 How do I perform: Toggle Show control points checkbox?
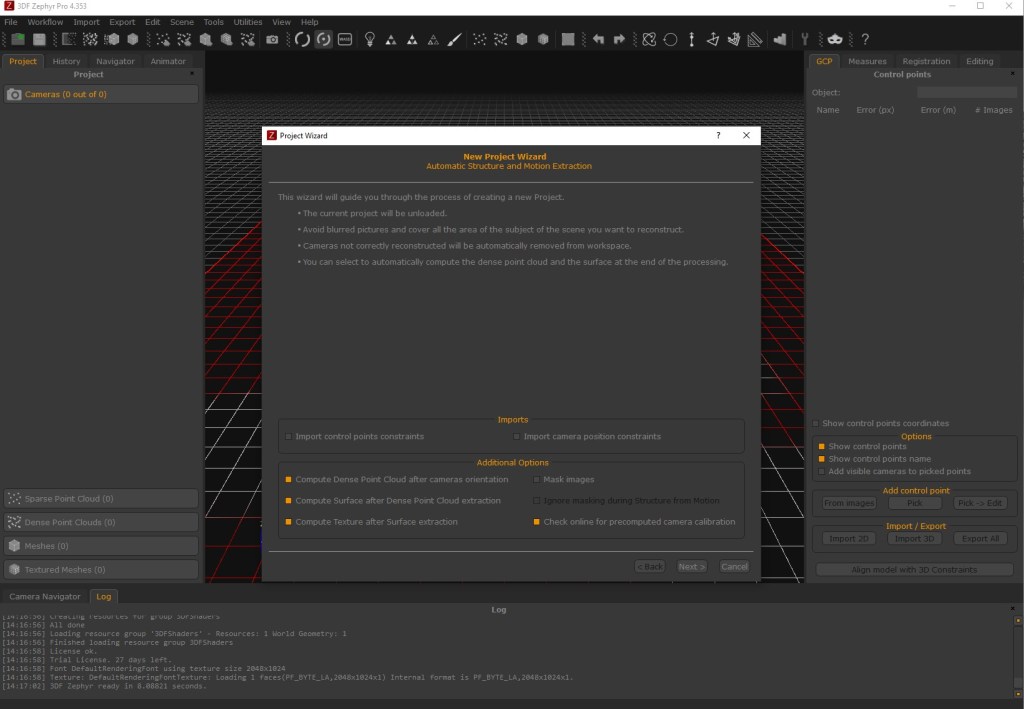pos(822,447)
